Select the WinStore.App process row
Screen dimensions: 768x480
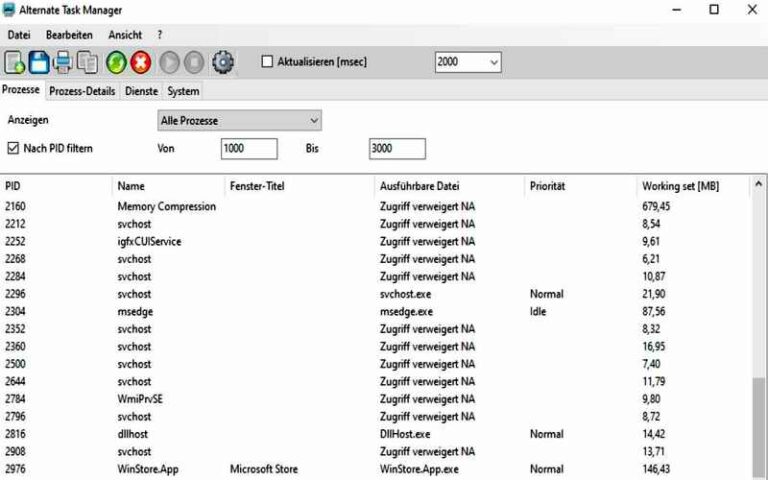point(375,469)
